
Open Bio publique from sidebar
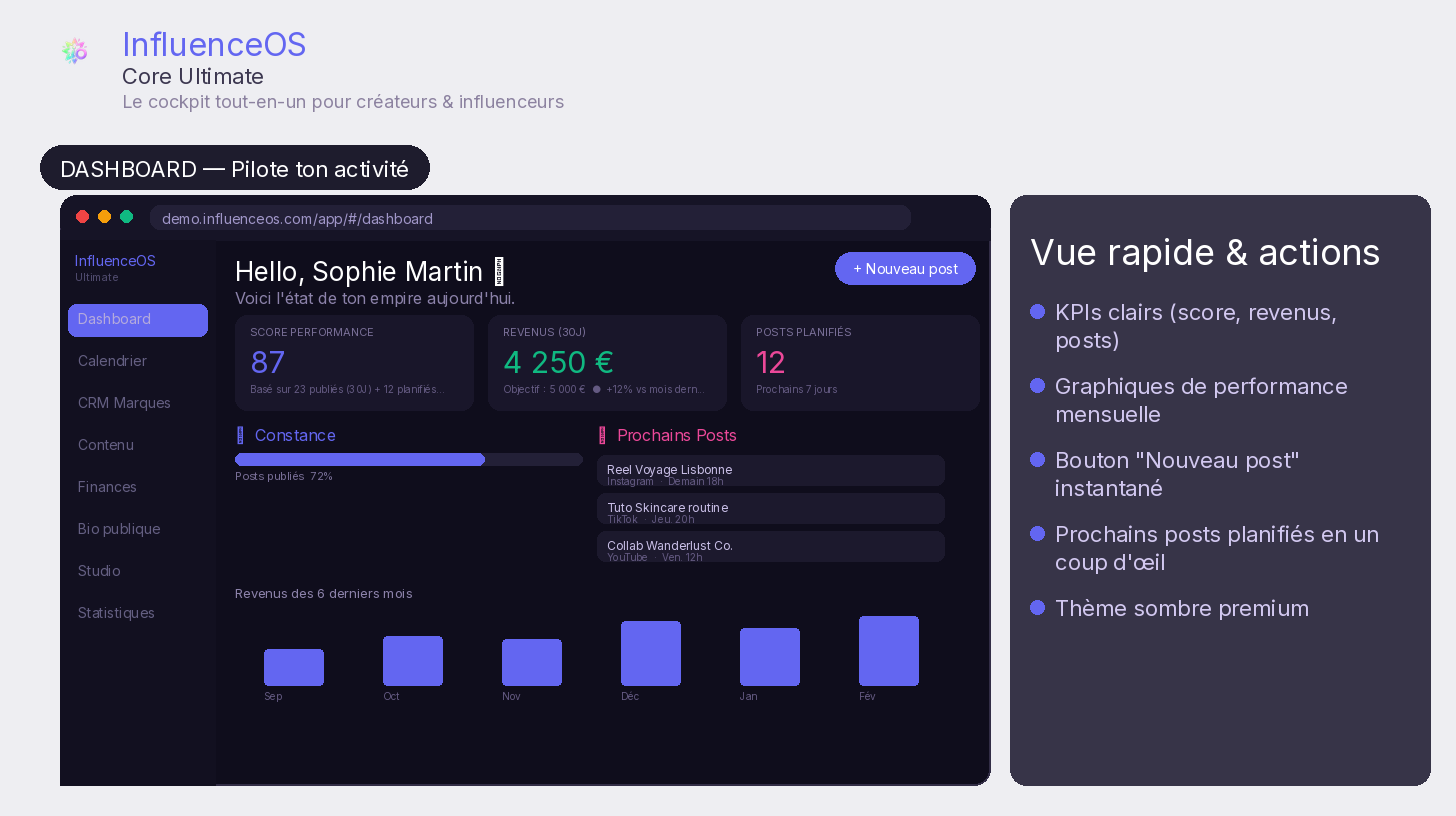pyautogui.click(x=119, y=529)
